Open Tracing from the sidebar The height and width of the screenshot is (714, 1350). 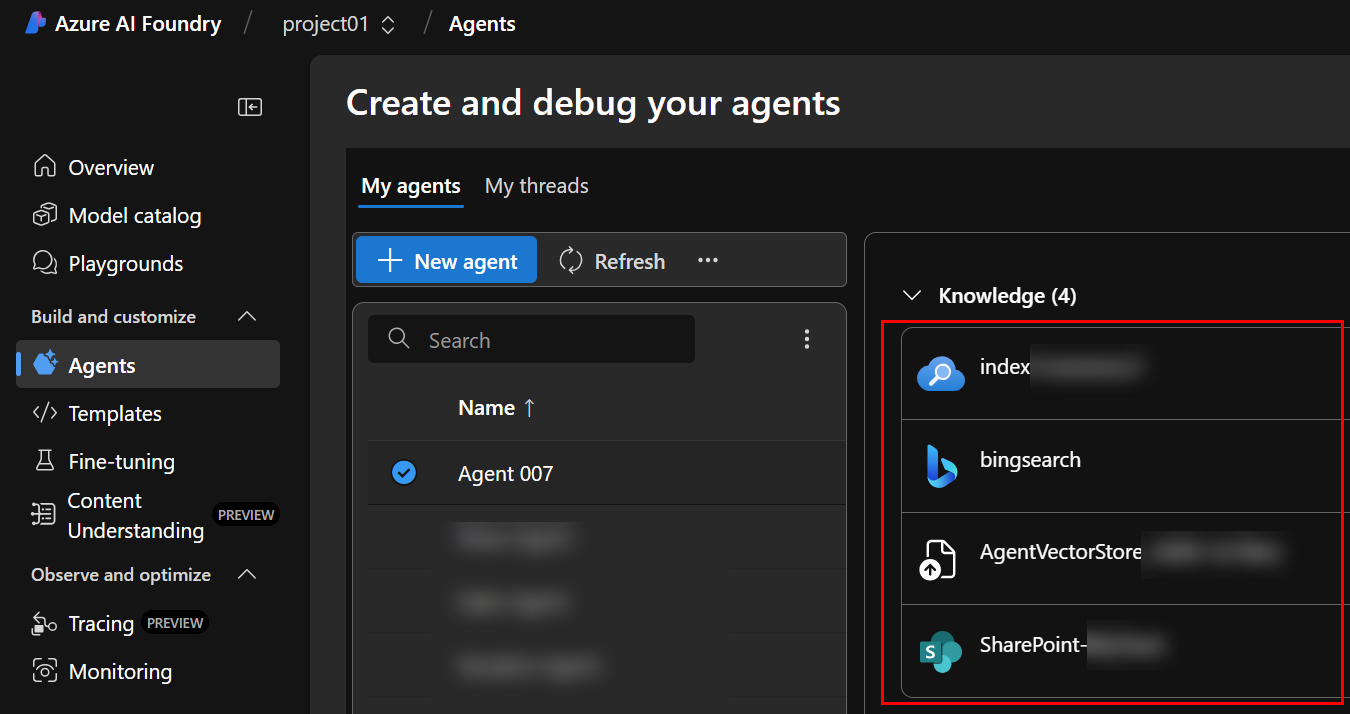click(x=100, y=624)
